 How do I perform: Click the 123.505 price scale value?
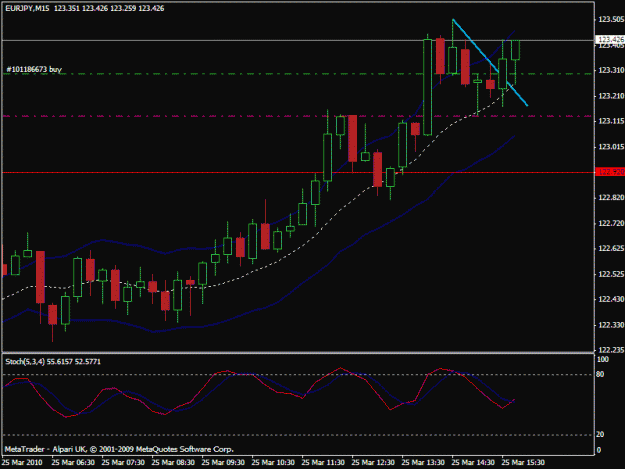(611, 20)
